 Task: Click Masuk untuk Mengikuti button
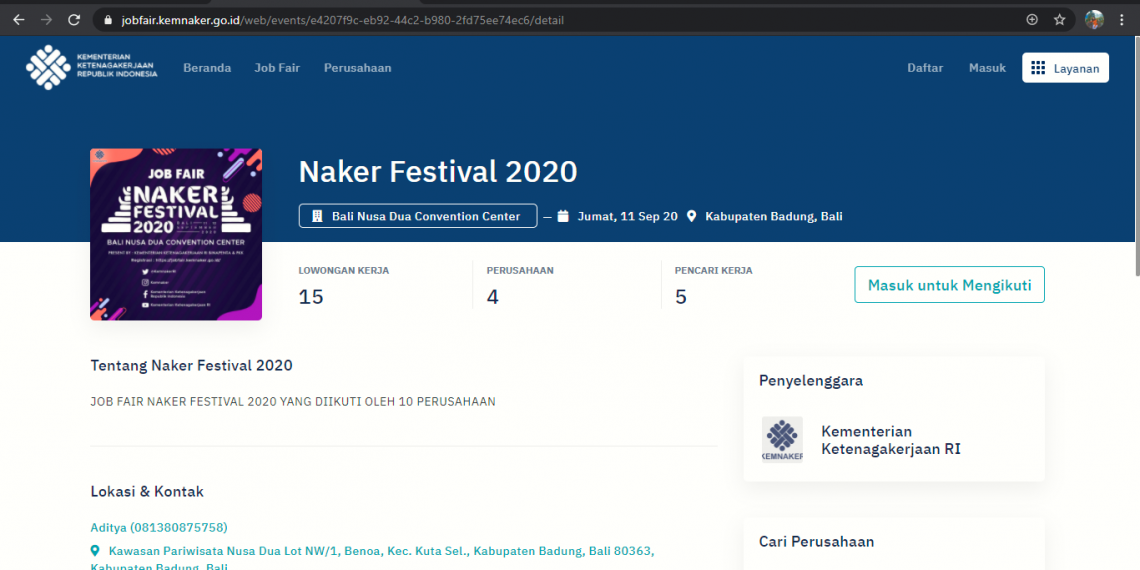(950, 284)
